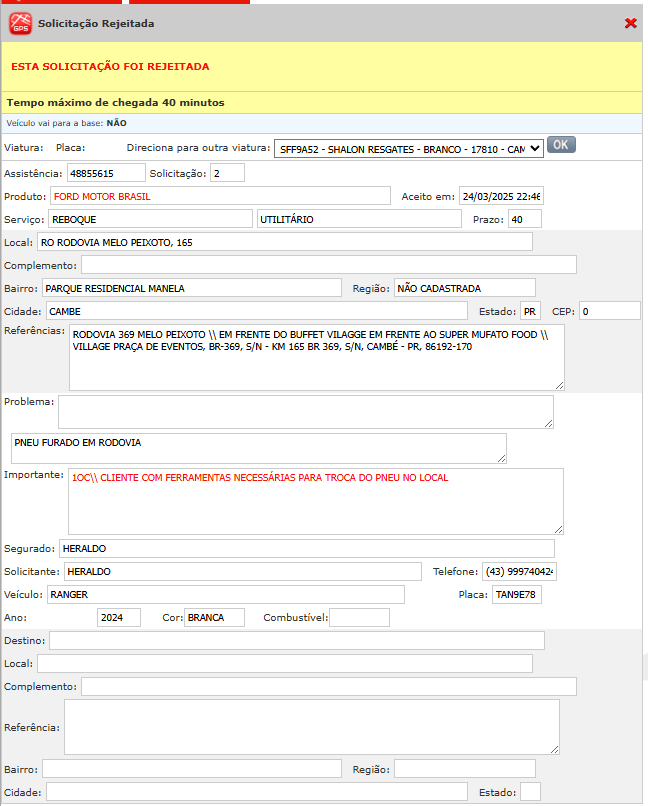Click the empty Combustível field
The height and width of the screenshot is (806, 648).
(x=359, y=618)
